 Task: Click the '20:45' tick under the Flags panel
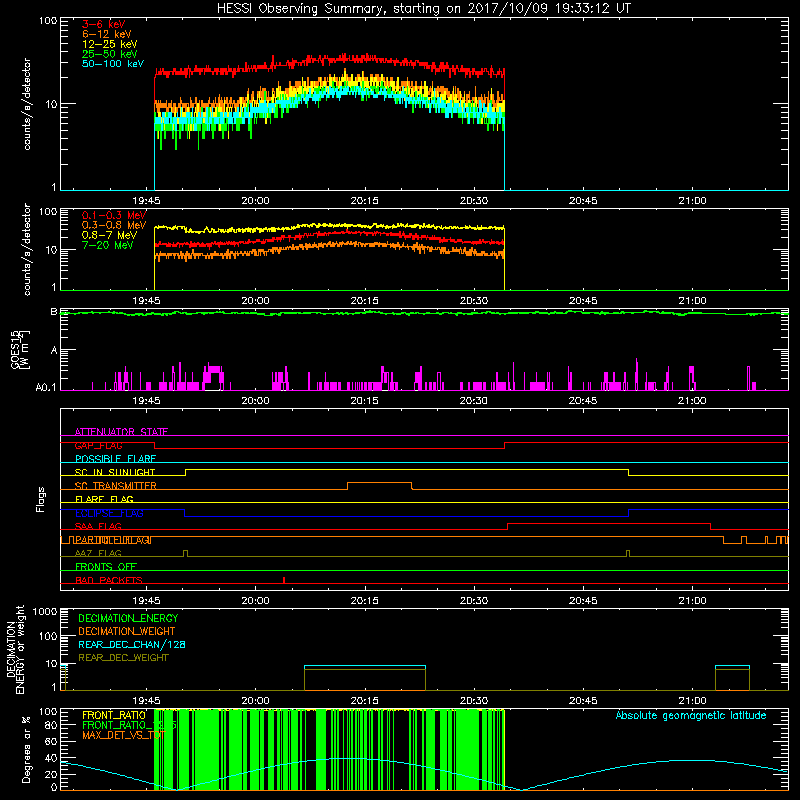(583, 601)
